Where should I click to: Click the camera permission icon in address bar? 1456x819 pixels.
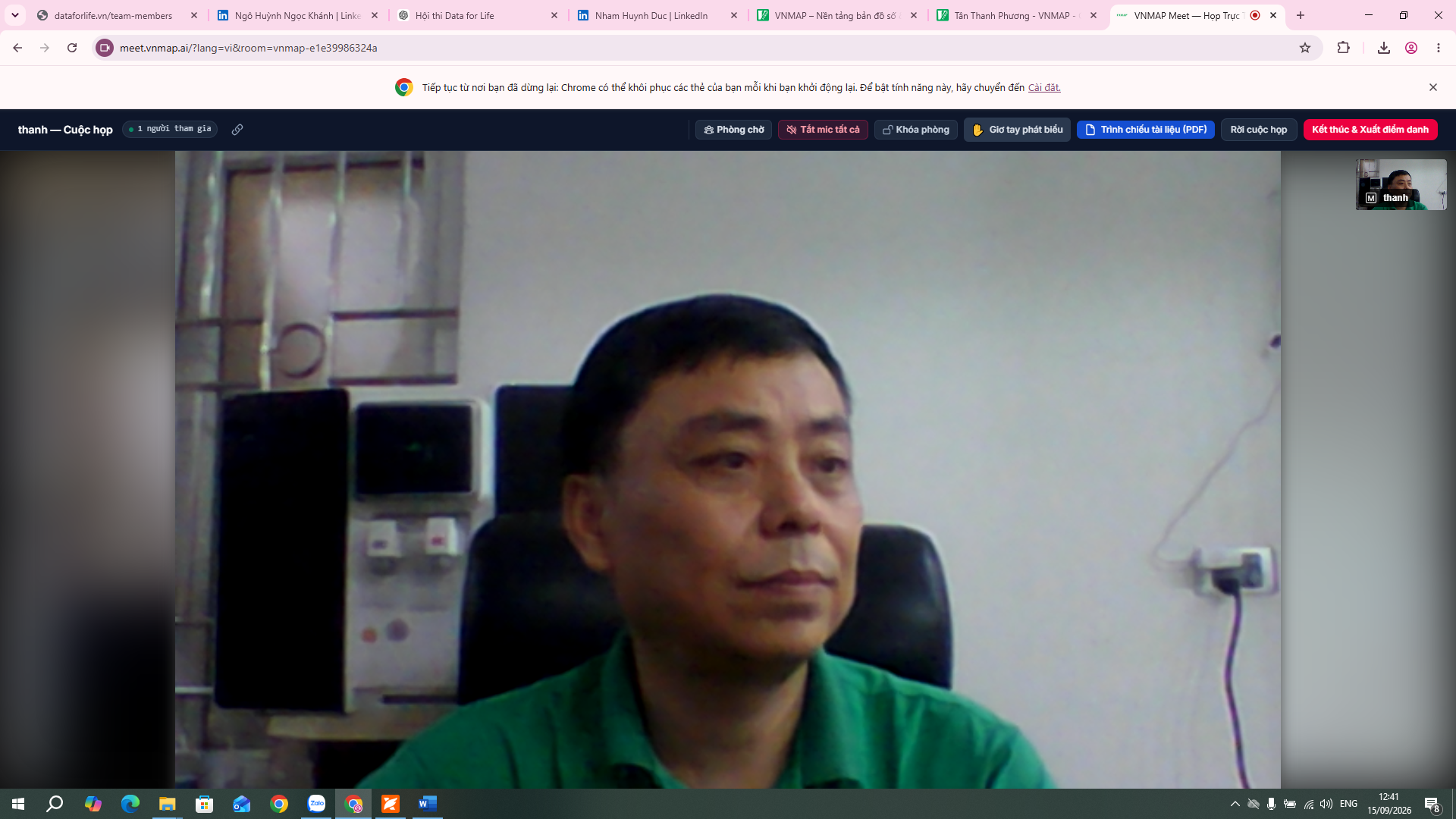point(105,48)
